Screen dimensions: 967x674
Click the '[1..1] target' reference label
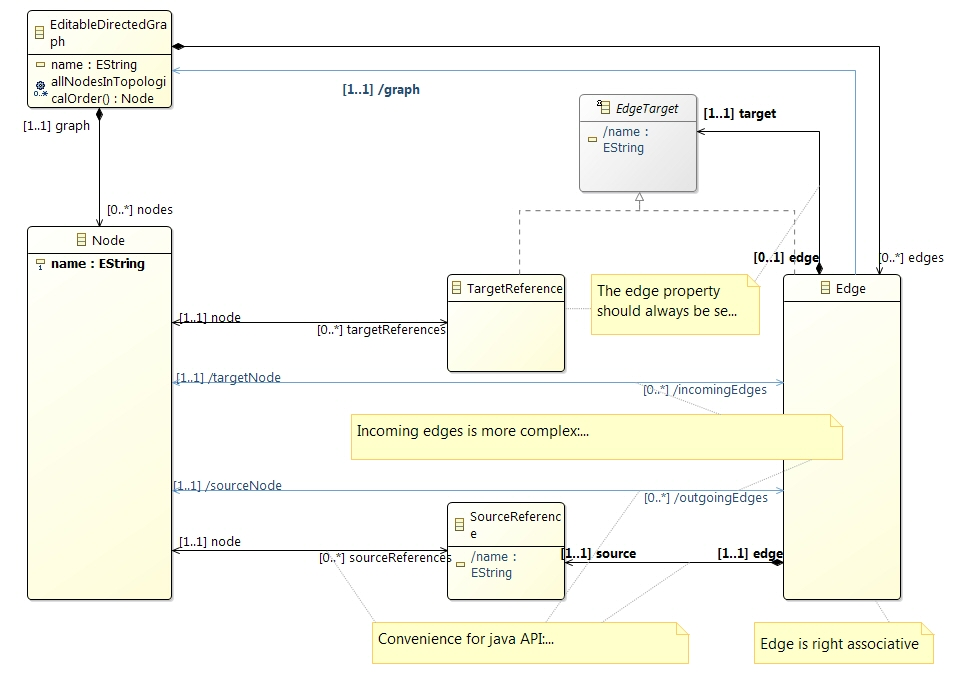(x=740, y=114)
